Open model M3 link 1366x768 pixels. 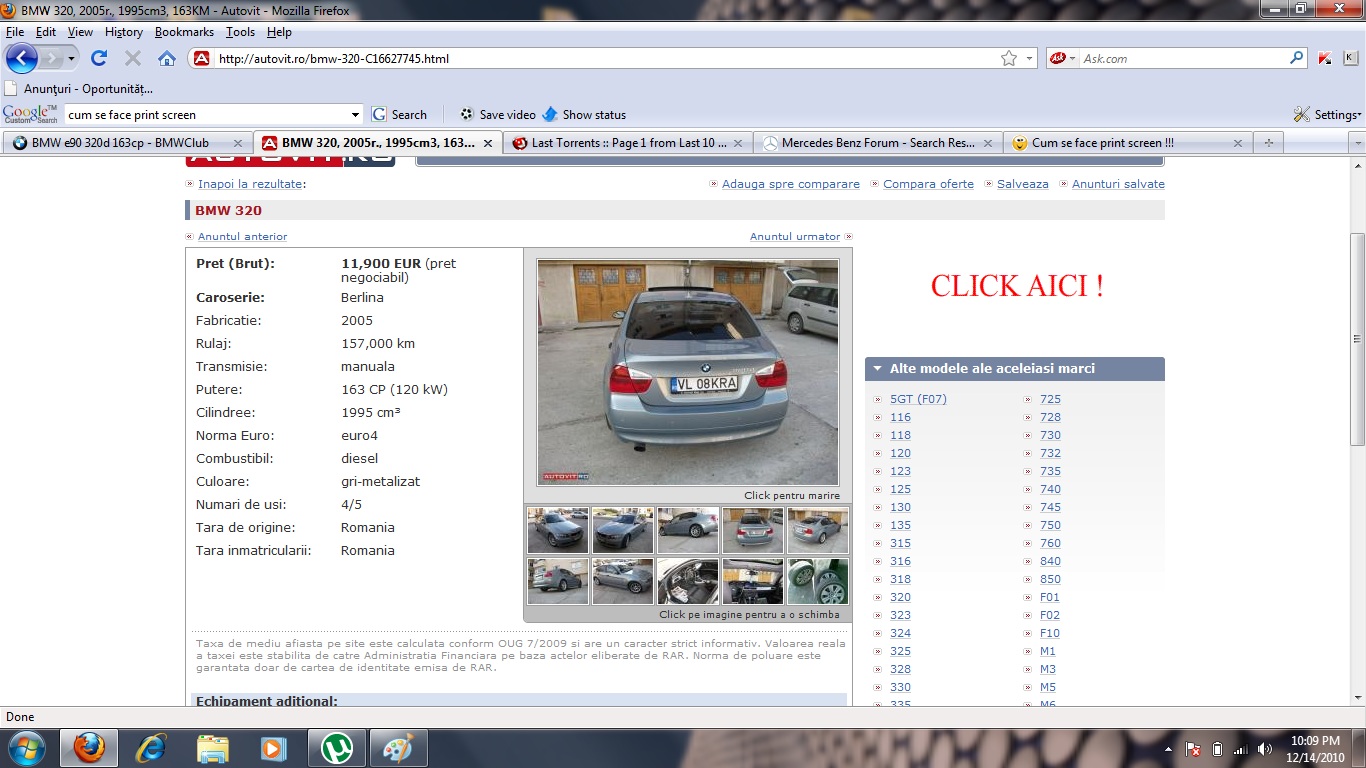(1047, 669)
